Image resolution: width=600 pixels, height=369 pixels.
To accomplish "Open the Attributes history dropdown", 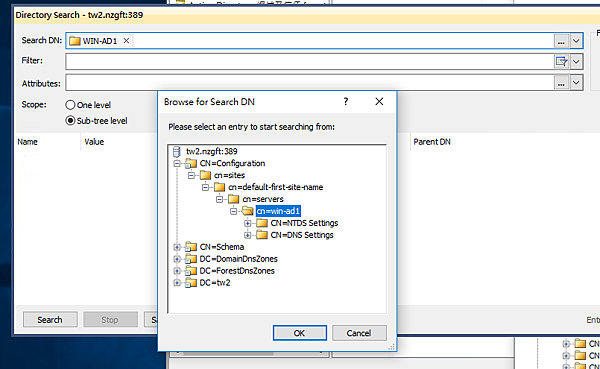I will pyautogui.click(x=576, y=83).
